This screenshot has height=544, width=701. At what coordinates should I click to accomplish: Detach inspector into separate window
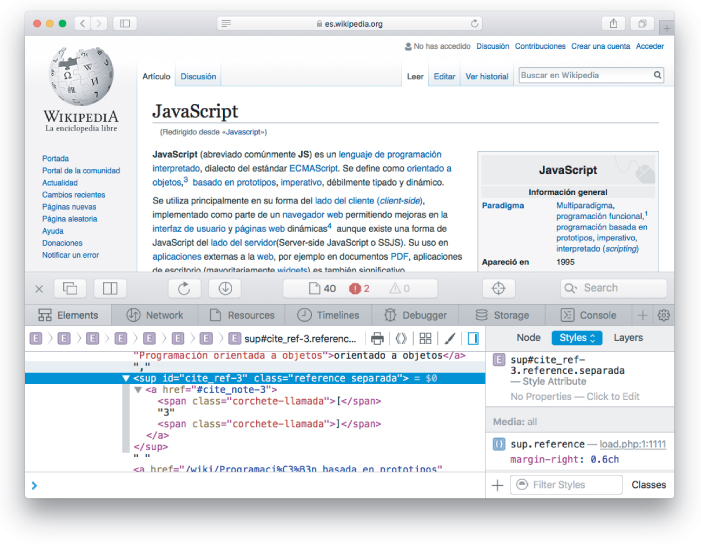tap(70, 288)
